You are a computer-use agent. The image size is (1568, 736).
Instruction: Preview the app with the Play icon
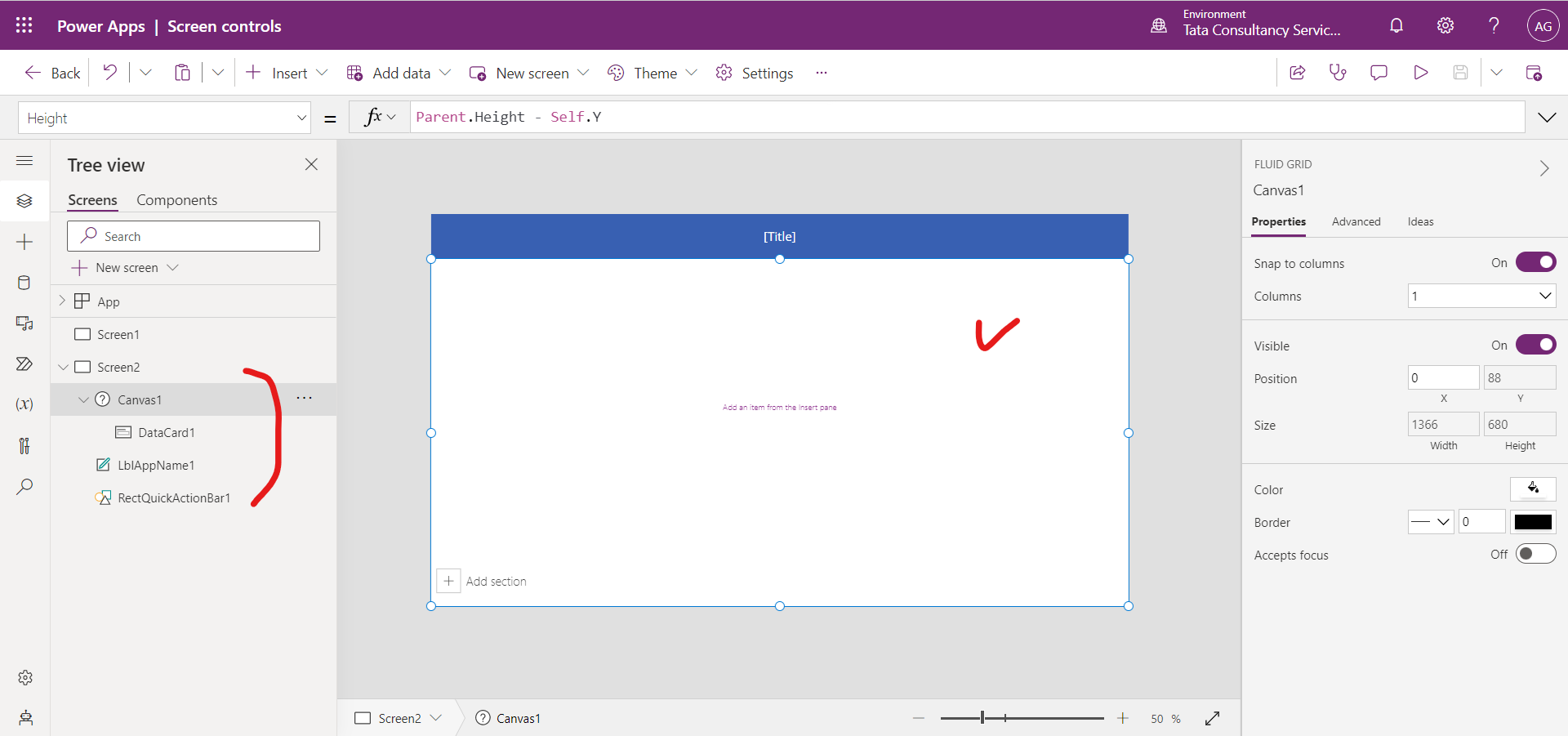(1420, 72)
